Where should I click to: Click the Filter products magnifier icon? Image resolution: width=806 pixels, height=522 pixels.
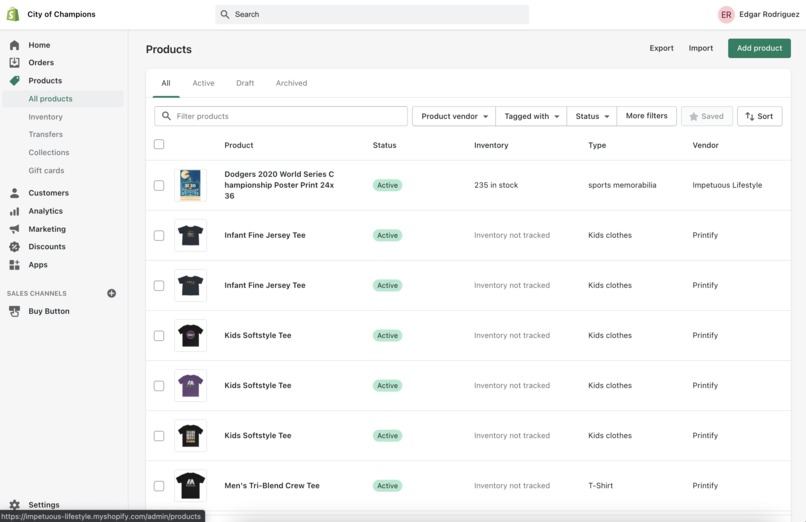166,116
